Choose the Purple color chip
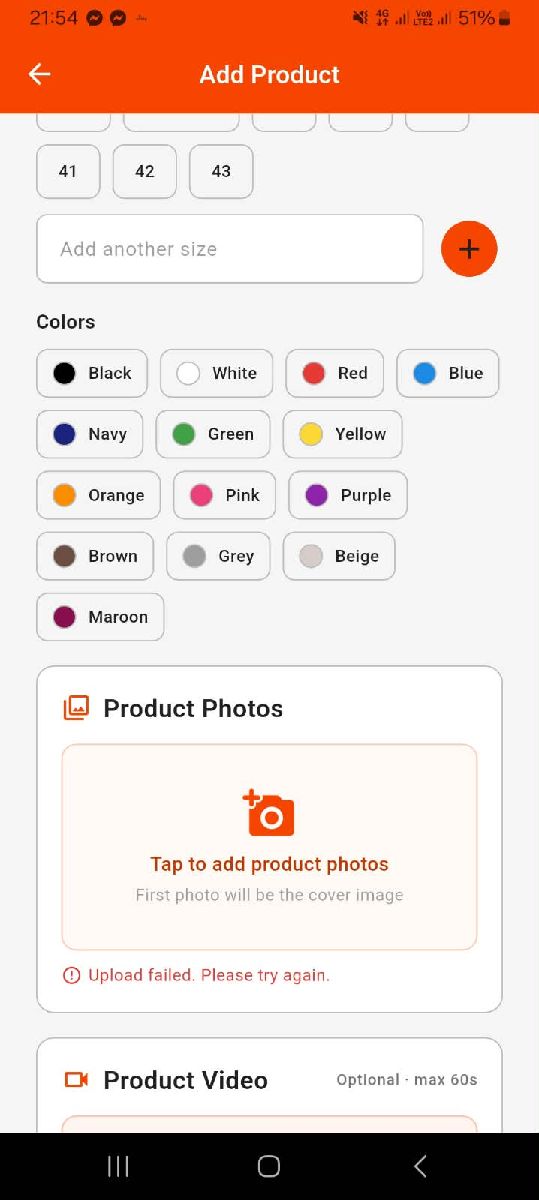The height and width of the screenshot is (1200, 539). point(348,495)
